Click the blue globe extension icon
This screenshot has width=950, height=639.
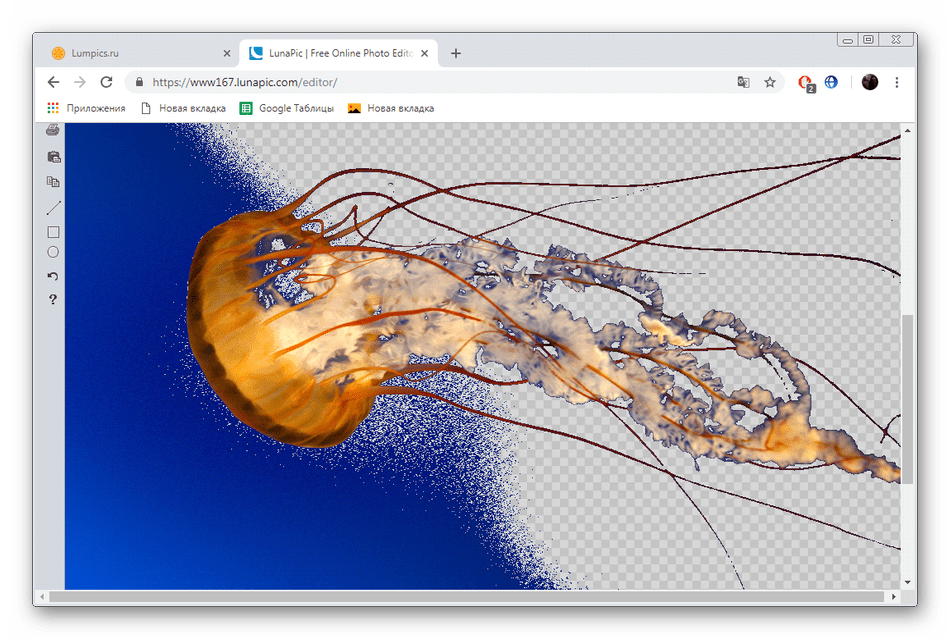(x=831, y=82)
